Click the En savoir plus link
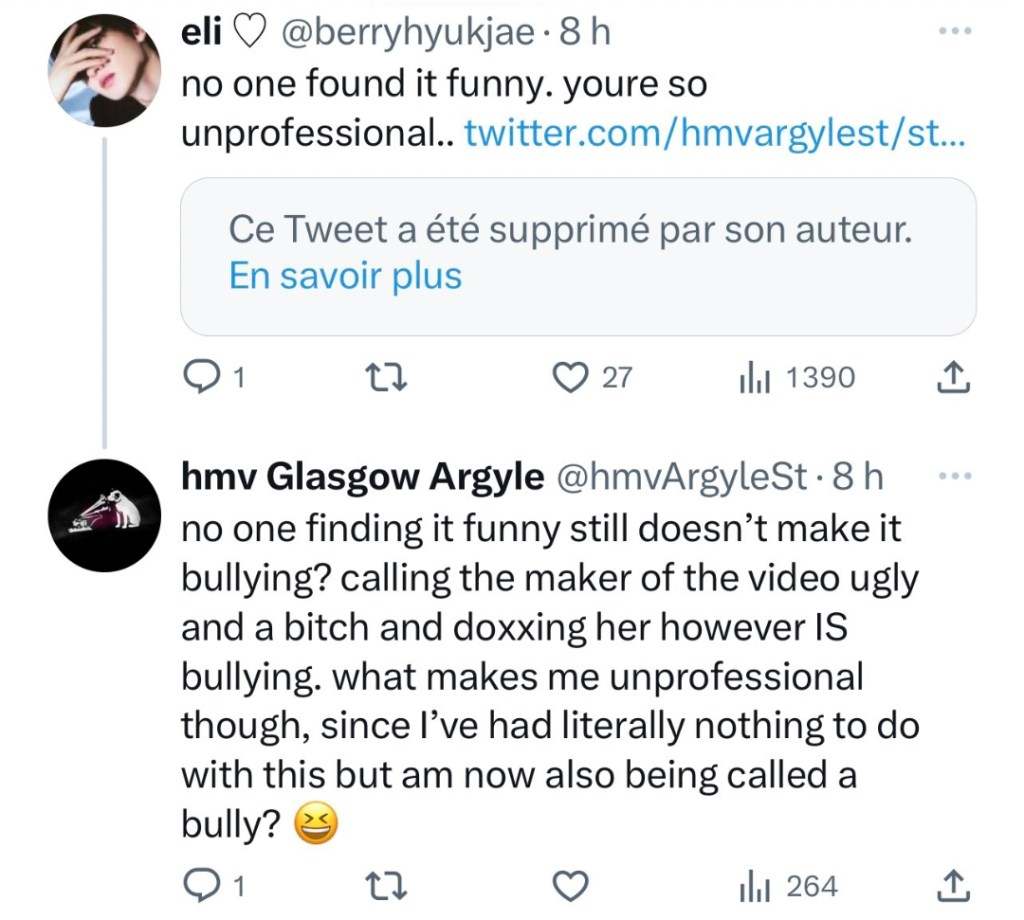The height and width of the screenshot is (920, 1024). pos(345,276)
